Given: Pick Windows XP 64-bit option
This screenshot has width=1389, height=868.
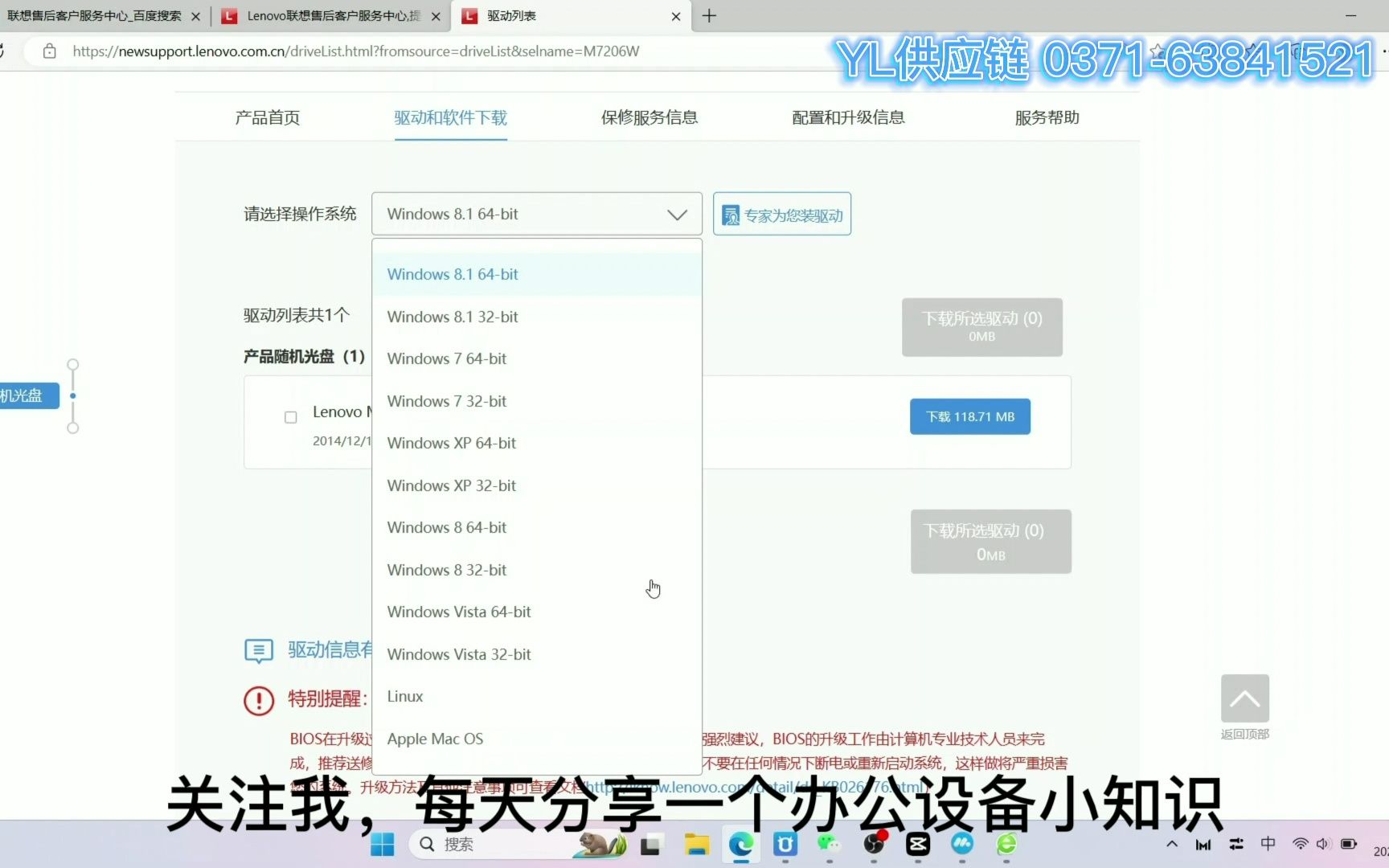Looking at the screenshot, I should [x=537, y=443].
